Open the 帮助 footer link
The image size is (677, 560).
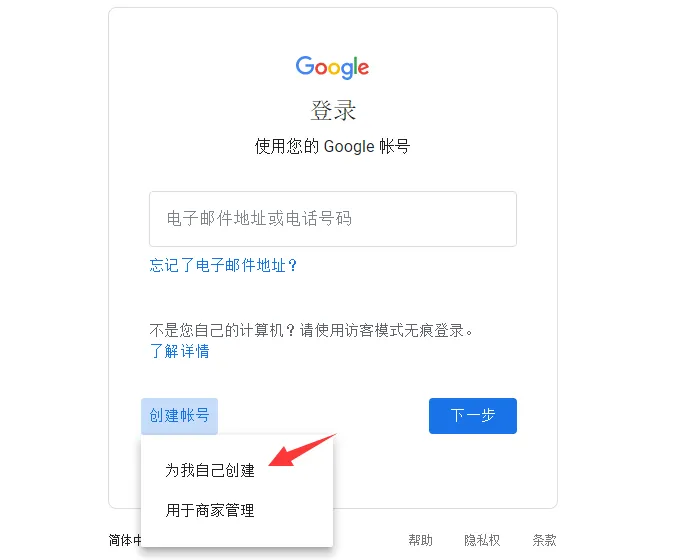click(420, 540)
